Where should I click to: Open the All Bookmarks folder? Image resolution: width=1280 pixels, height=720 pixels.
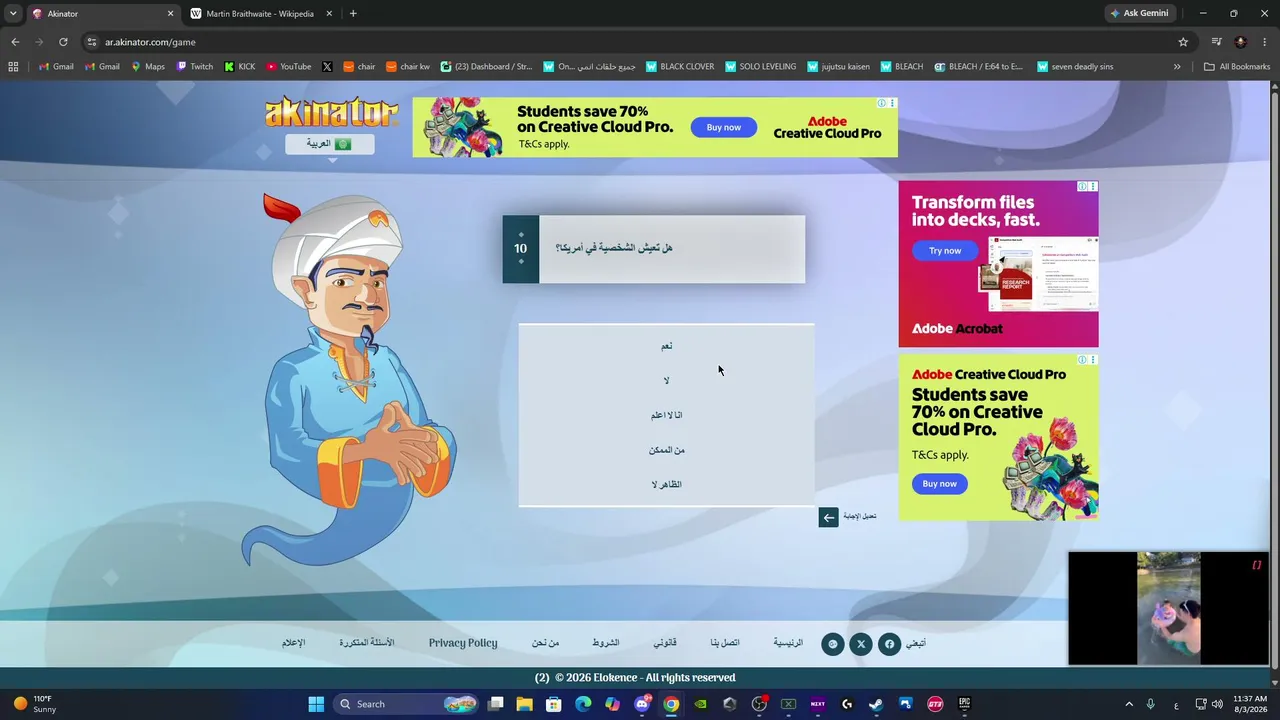click(1237, 67)
